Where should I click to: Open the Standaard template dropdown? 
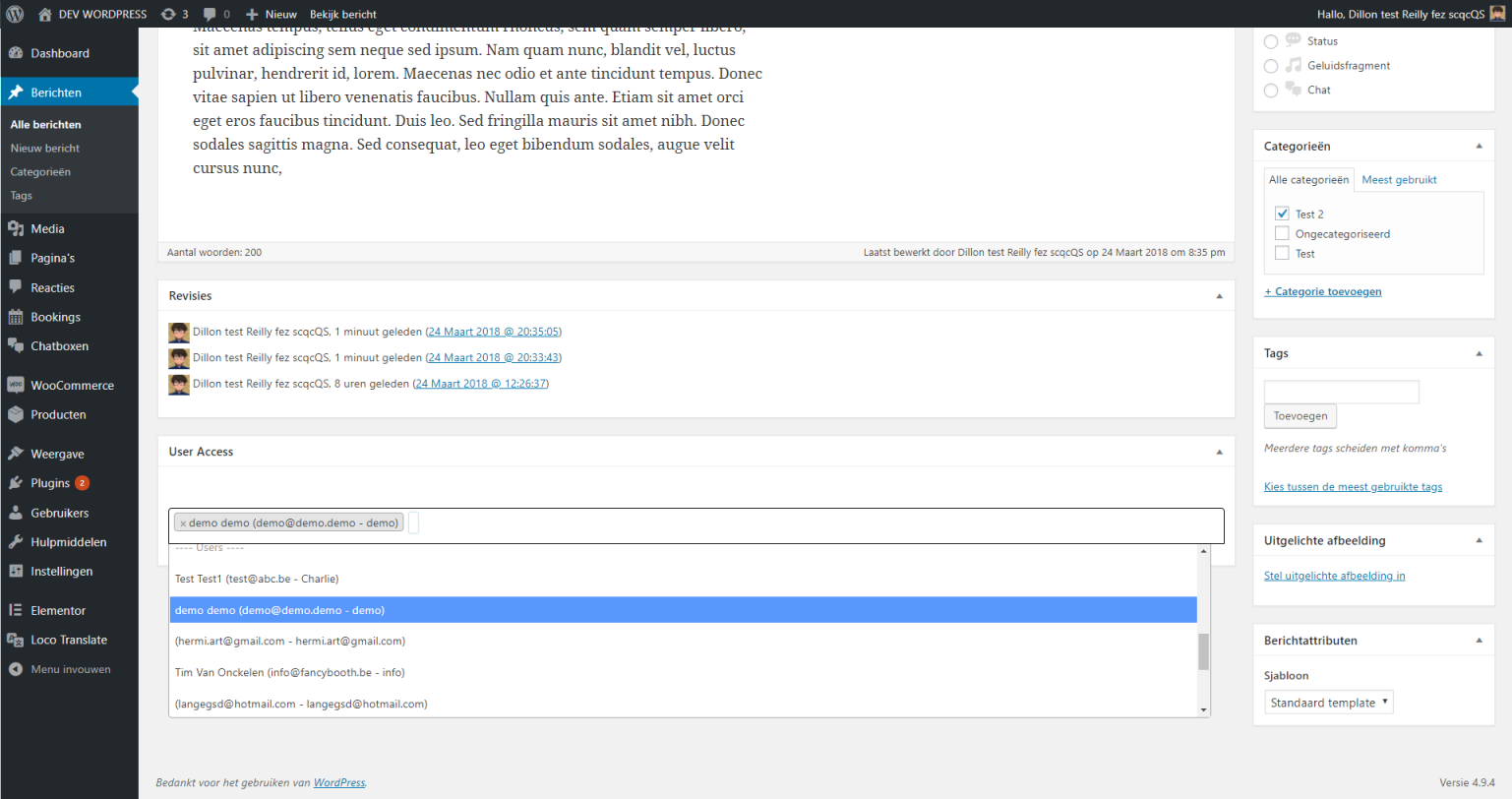[x=1329, y=703]
